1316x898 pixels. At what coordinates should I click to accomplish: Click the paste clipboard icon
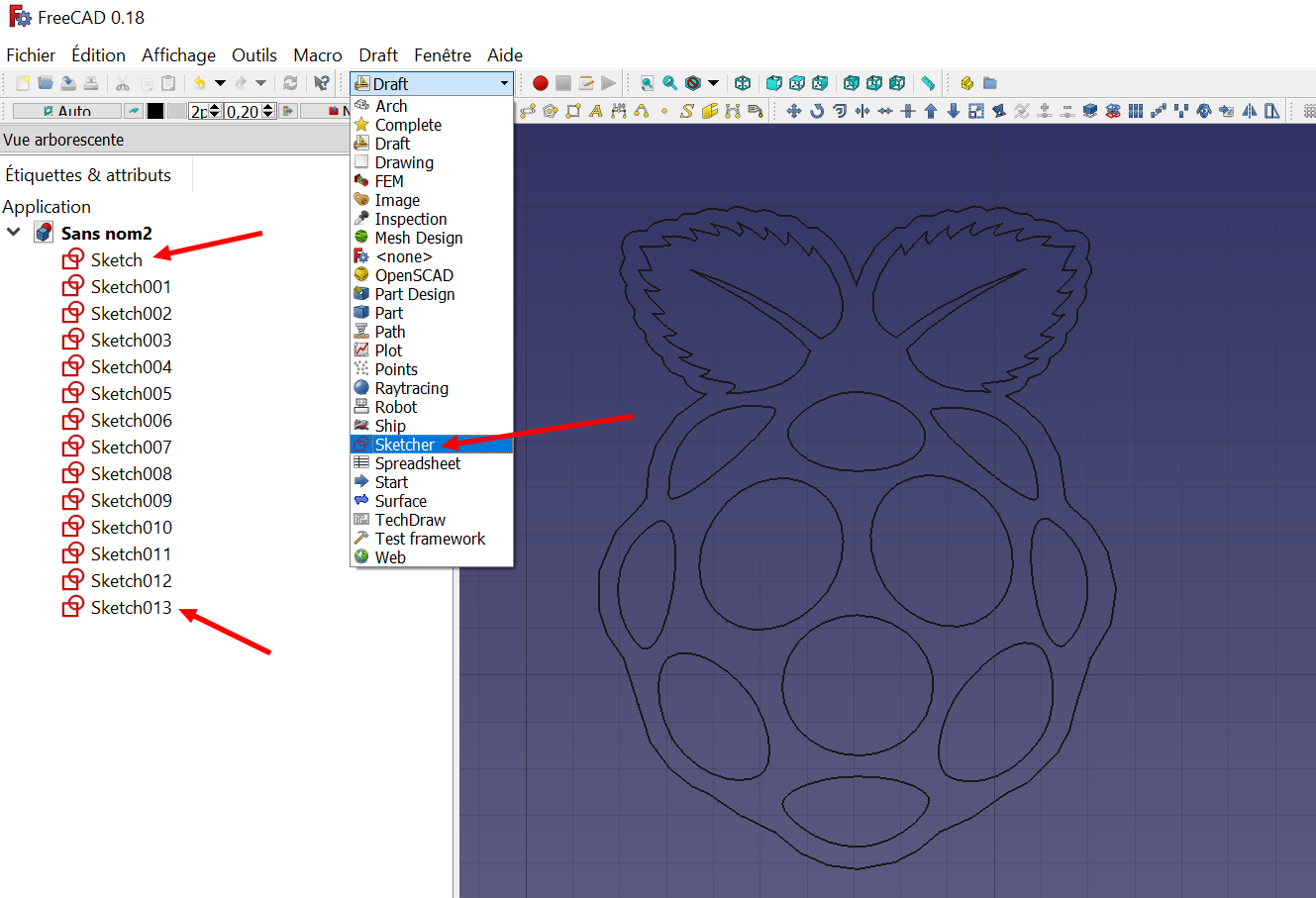click(168, 83)
